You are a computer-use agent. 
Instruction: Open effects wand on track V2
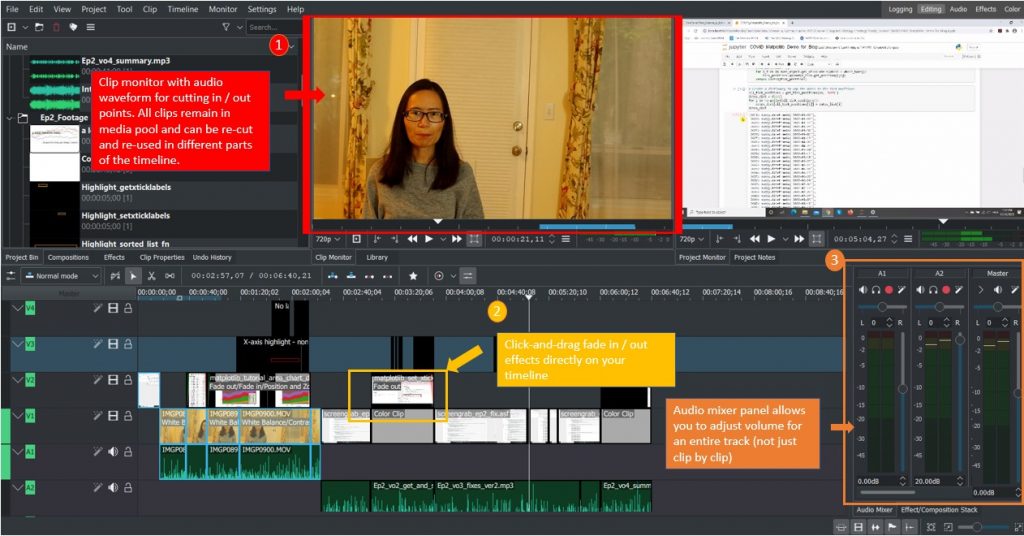(98, 380)
